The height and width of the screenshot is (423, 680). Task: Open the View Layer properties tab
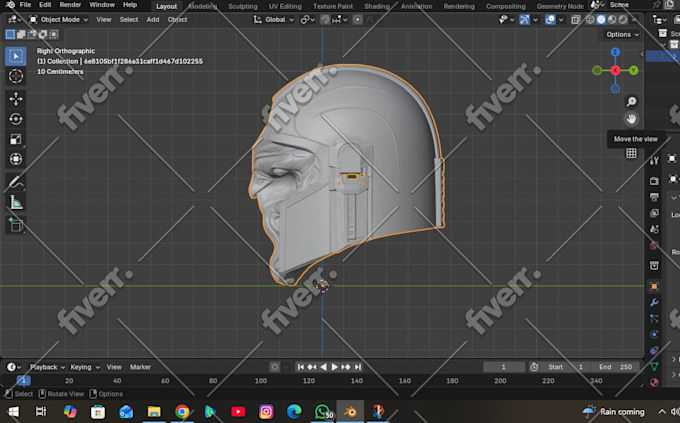(654, 213)
